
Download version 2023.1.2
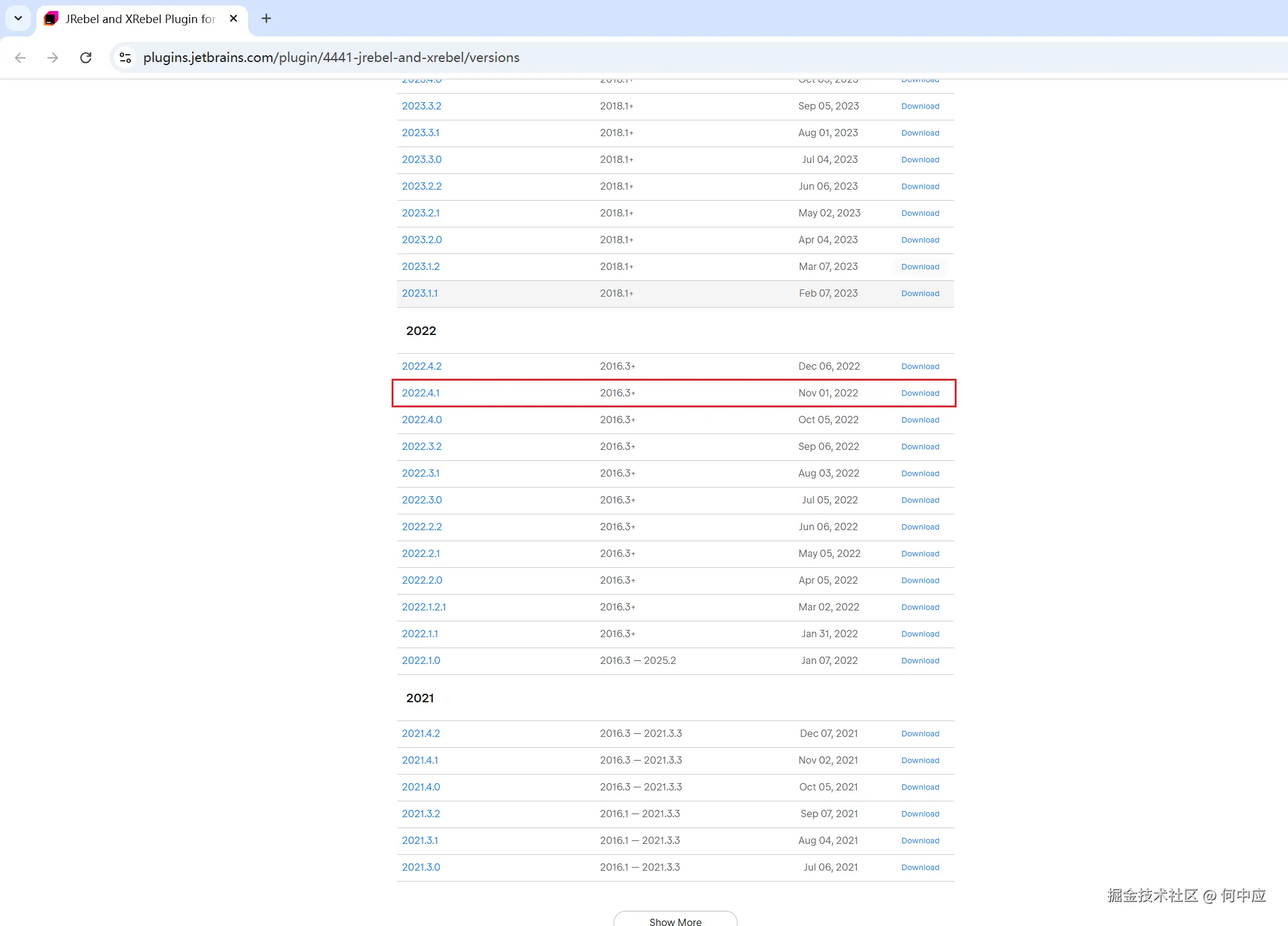pyautogui.click(x=919, y=267)
